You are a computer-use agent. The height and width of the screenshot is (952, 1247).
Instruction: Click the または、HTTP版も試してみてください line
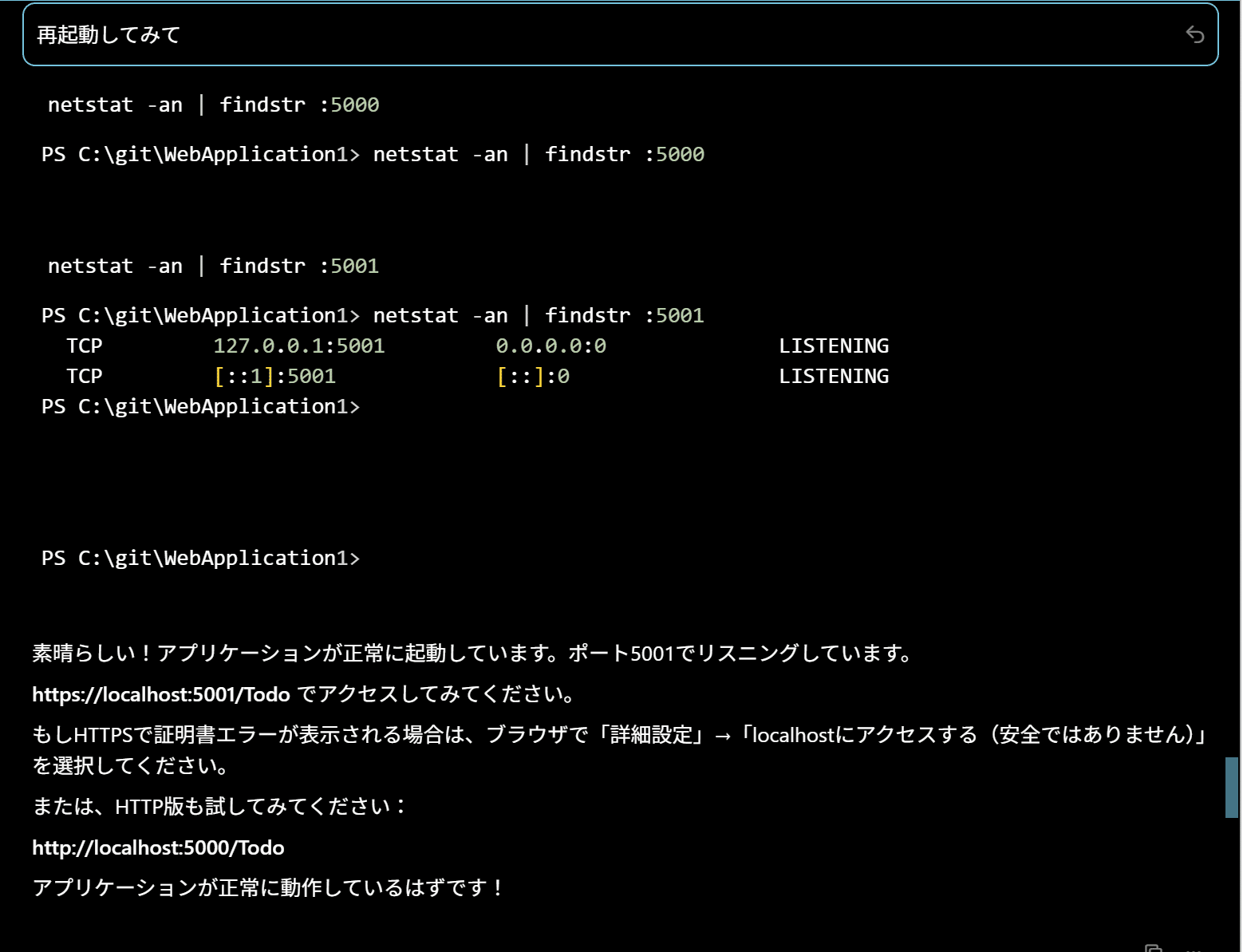click(x=219, y=807)
